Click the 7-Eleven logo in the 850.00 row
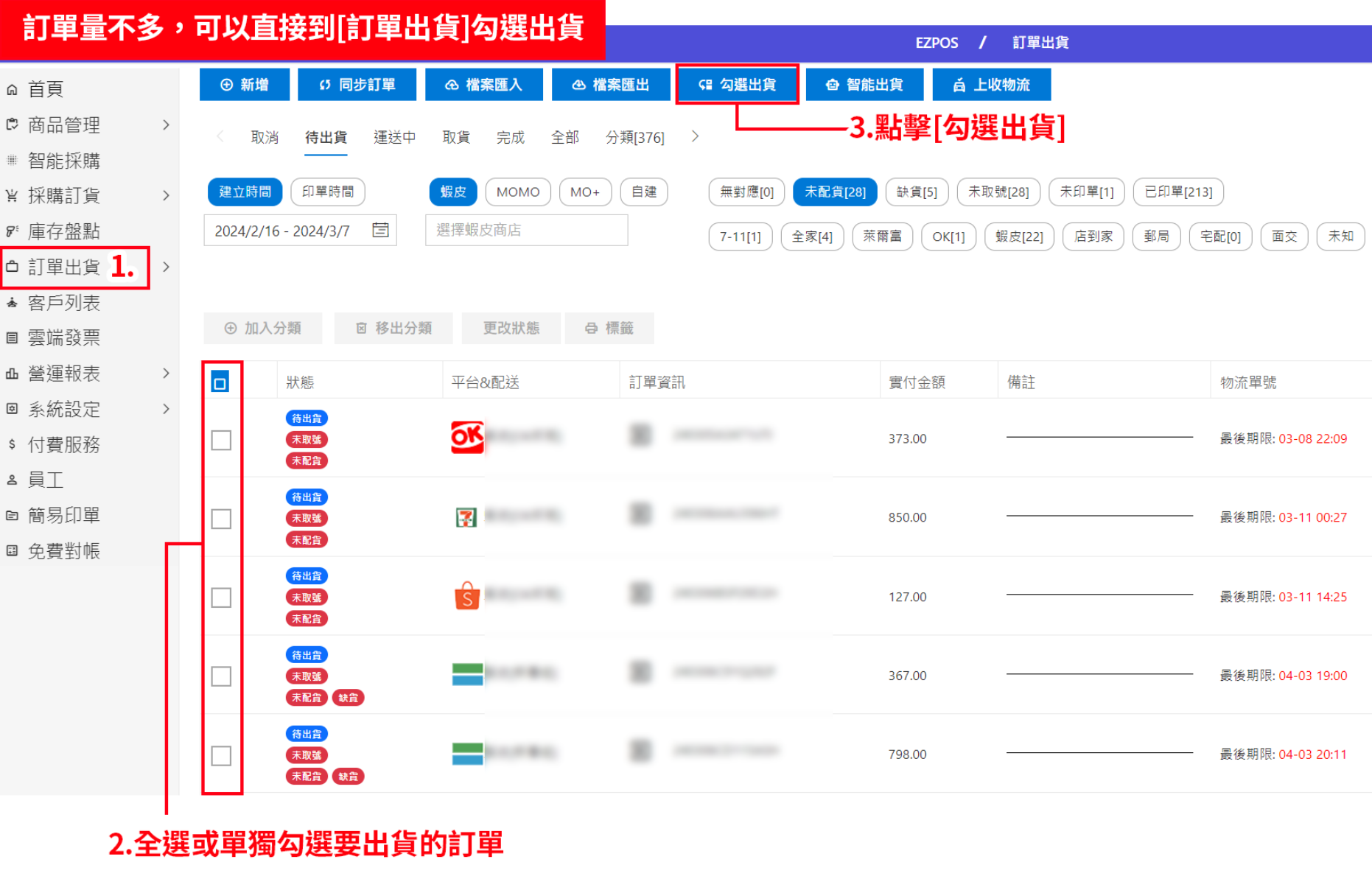Screen dimensions: 1372x879 (466, 517)
